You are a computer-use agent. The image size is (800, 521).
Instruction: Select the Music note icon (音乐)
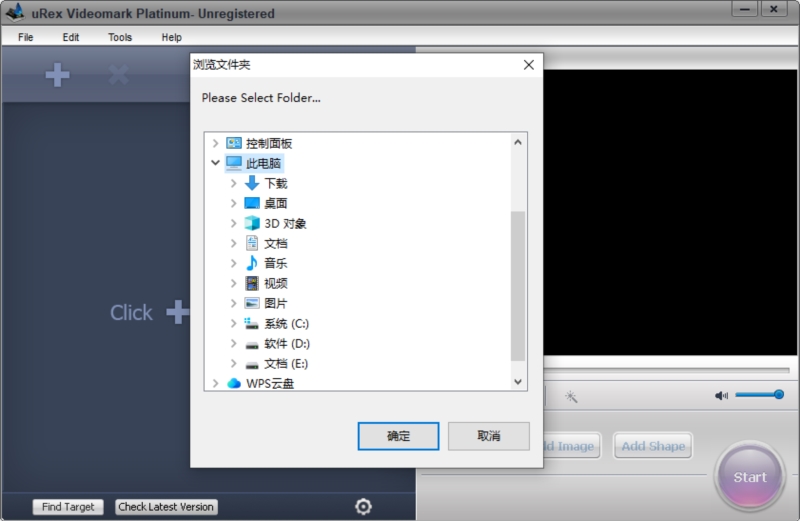(252, 263)
